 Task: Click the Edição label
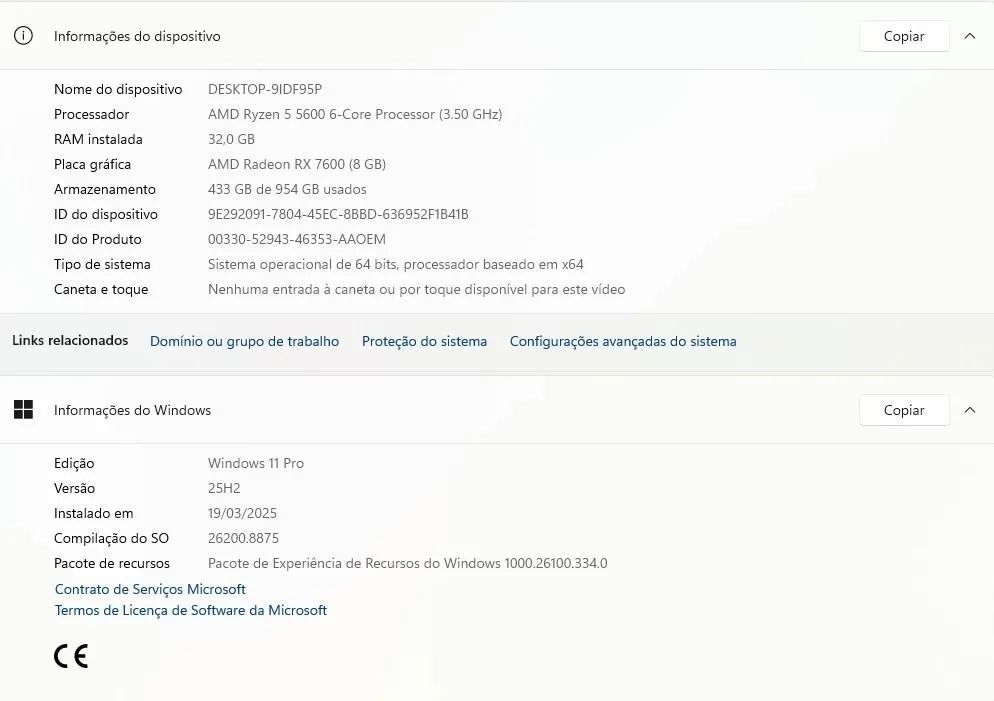pyautogui.click(x=74, y=463)
